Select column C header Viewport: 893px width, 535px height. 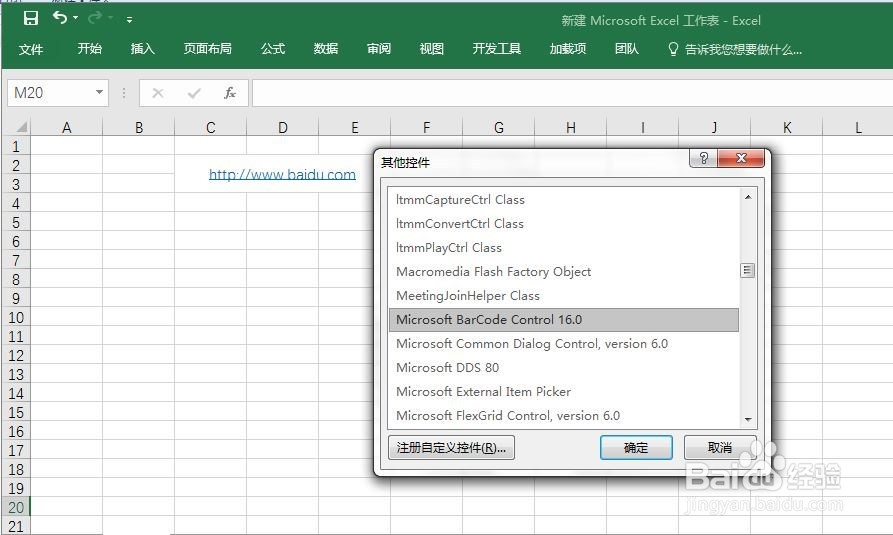point(211,128)
